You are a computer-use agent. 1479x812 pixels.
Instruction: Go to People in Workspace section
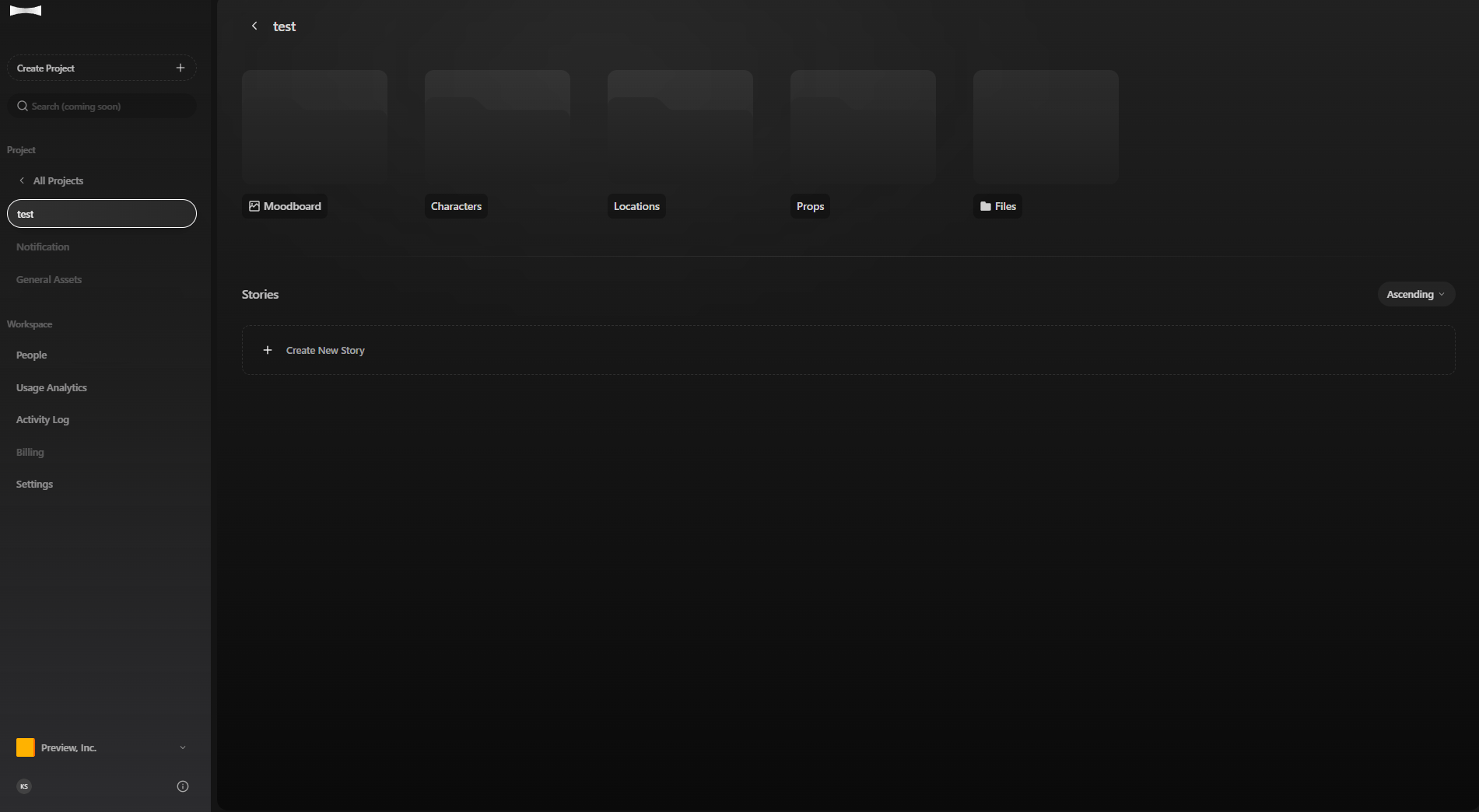tap(32, 355)
